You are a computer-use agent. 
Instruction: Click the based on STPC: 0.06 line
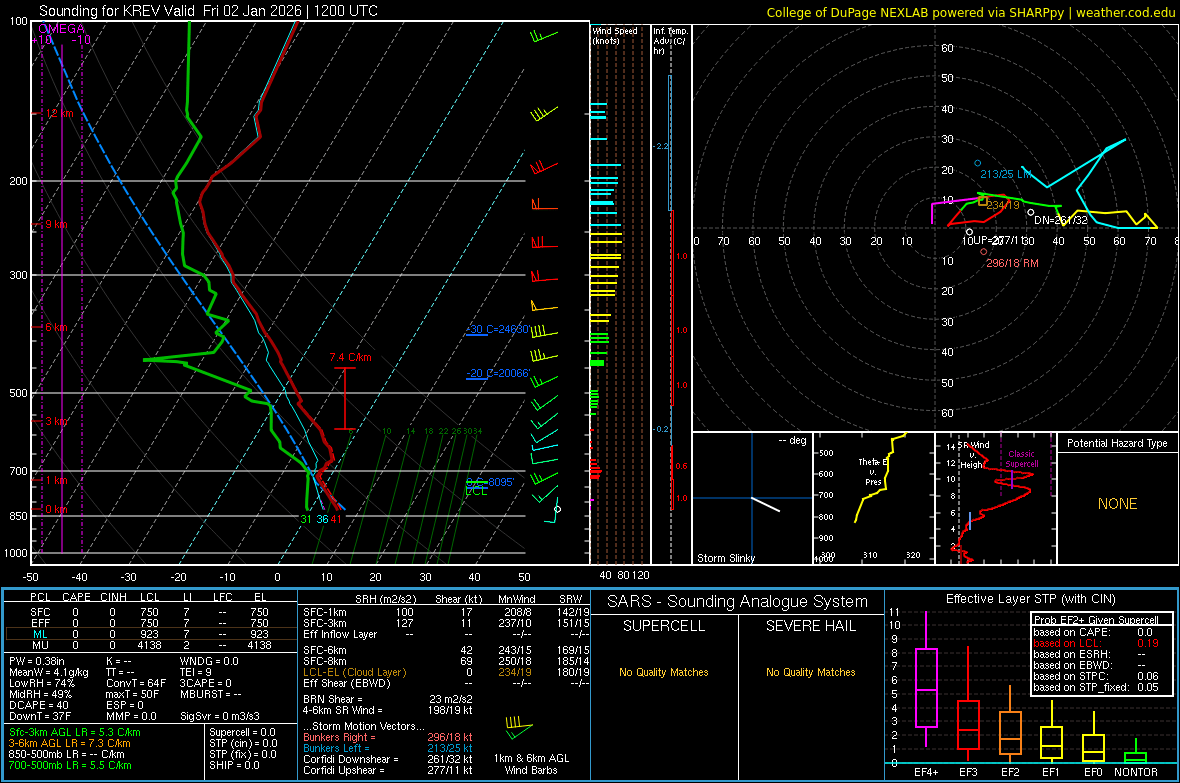click(x=1096, y=677)
